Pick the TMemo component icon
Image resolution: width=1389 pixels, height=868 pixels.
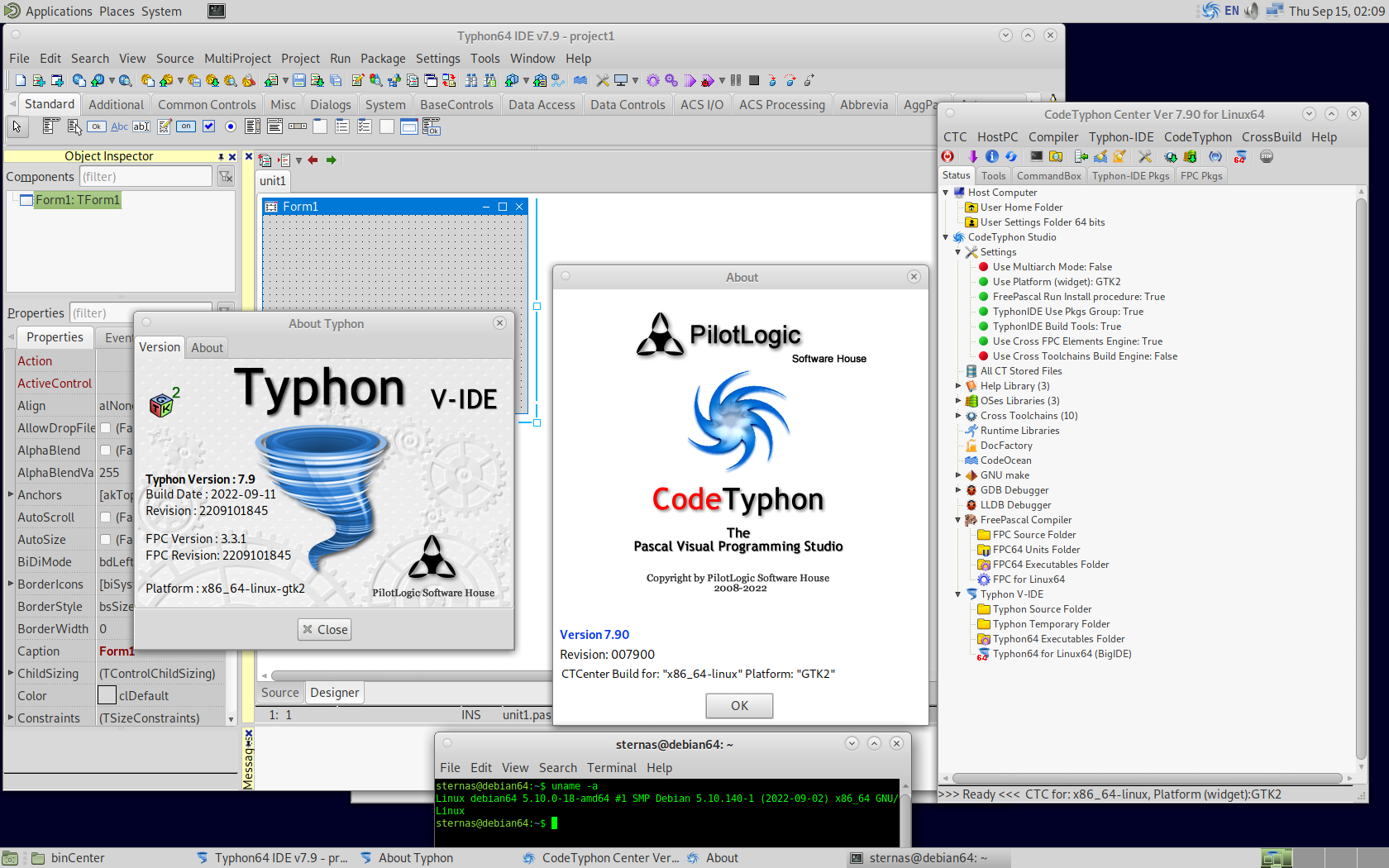165,126
